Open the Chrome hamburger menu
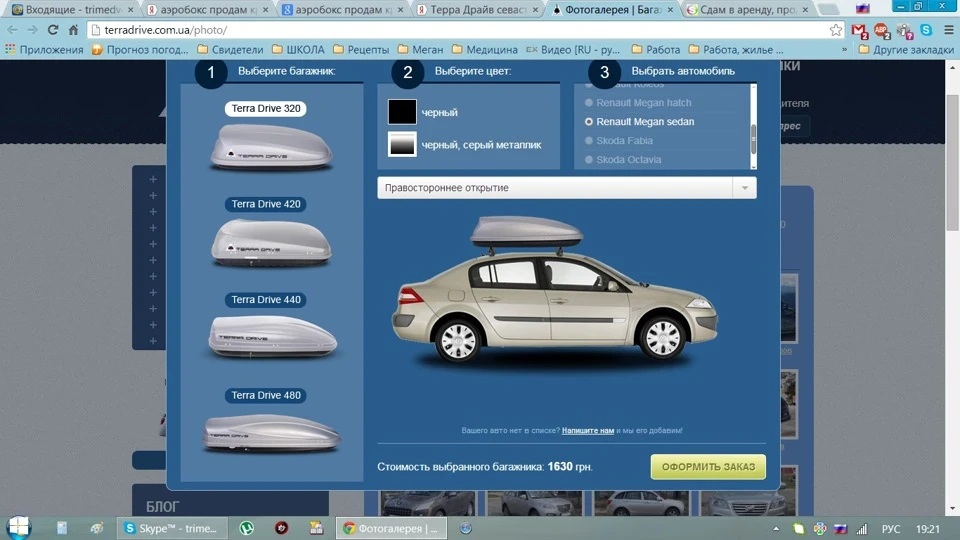This screenshot has height=540, width=960. [x=948, y=30]
